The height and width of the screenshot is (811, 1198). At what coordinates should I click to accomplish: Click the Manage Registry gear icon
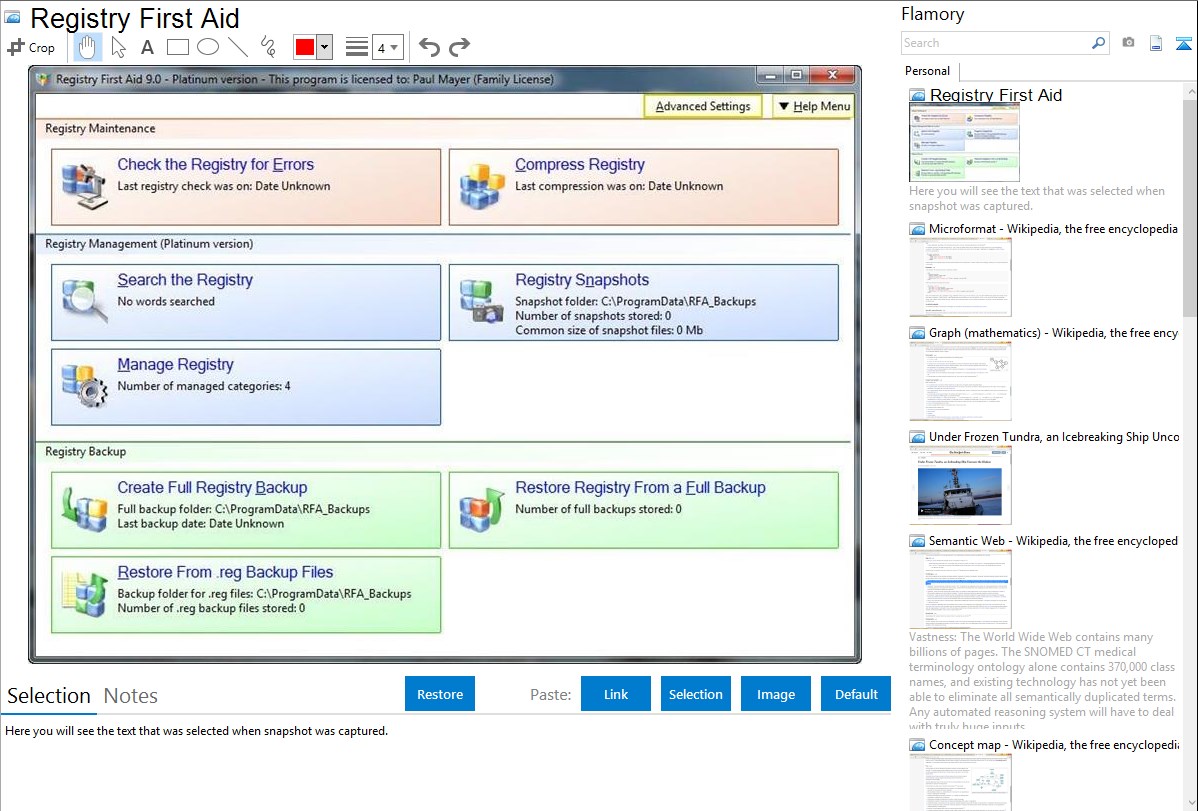pyautogui.click(x=84, y=385)
